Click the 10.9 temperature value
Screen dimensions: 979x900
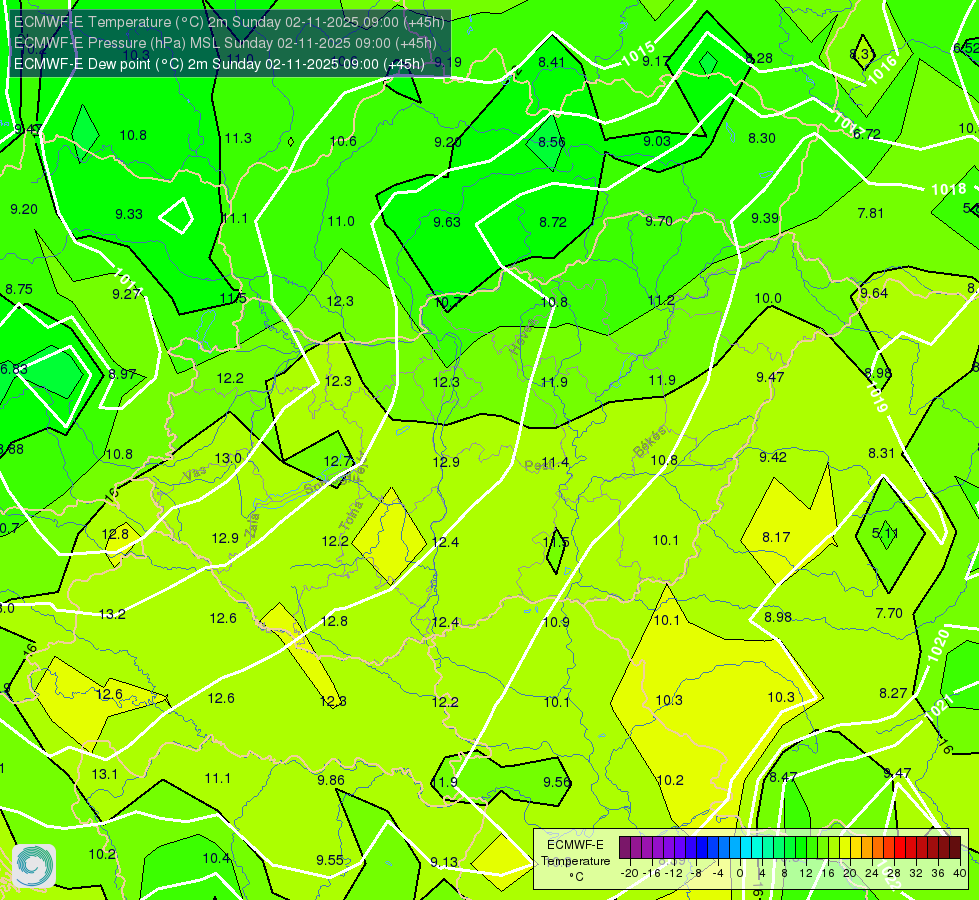[556, 622]
